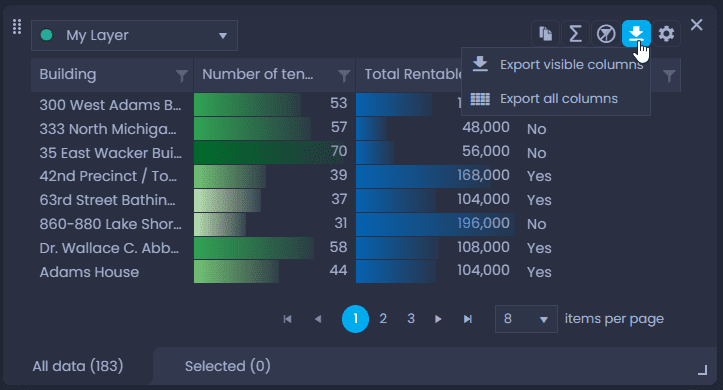723x390 pixels.
Task: Jump to last page of results
Action: click(468, 319)
